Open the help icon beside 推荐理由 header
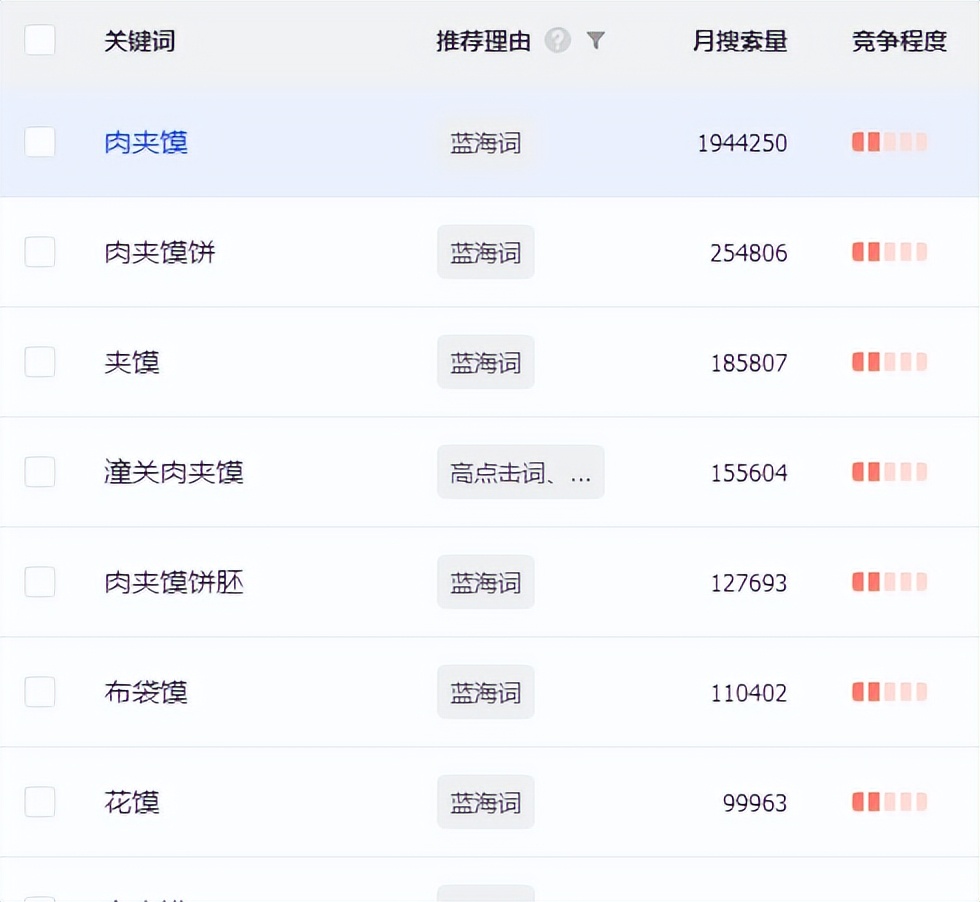This screenshot has width=980, height=902. point(558,40)
